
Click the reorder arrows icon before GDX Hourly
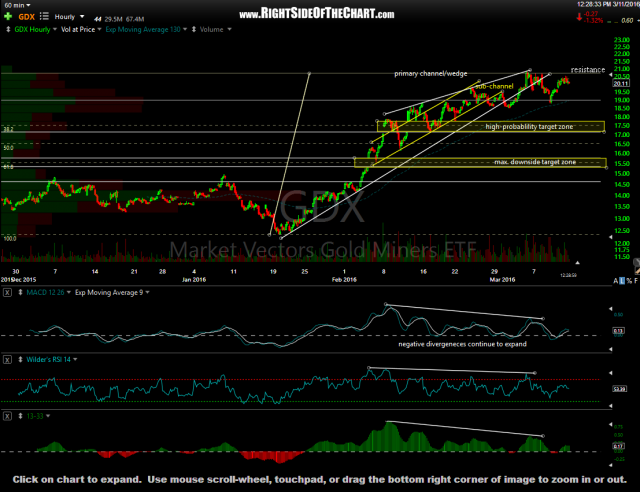(8, 29)
